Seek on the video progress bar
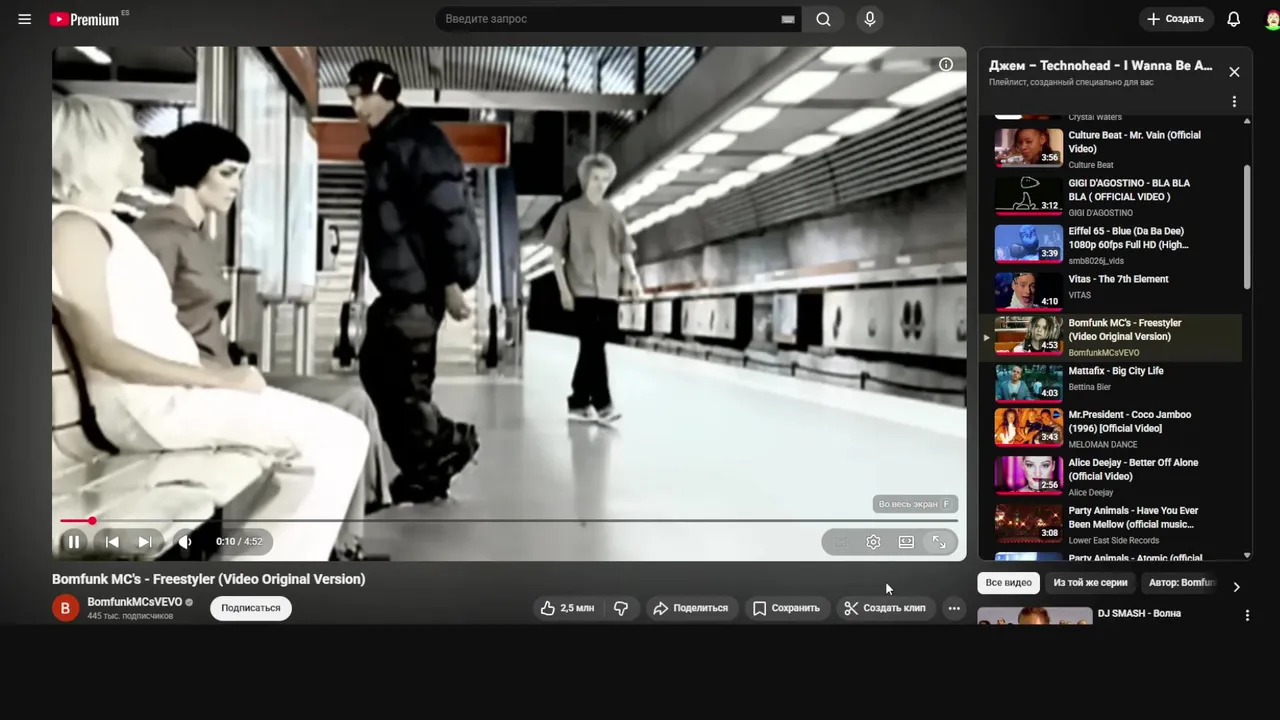The height and width of the screenshot is (720, 1280). pos(509,521)
